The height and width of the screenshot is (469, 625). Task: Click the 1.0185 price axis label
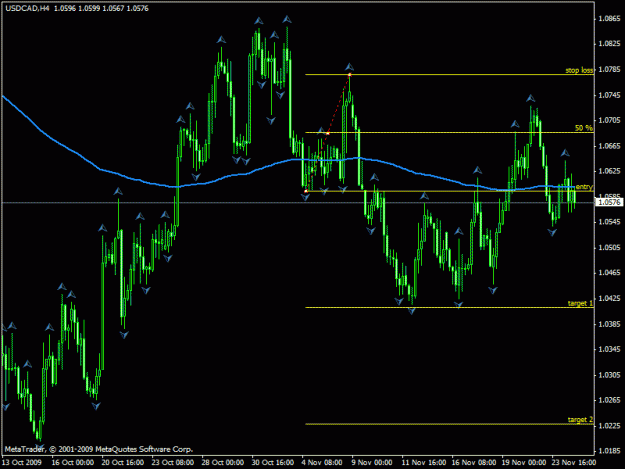609,451
